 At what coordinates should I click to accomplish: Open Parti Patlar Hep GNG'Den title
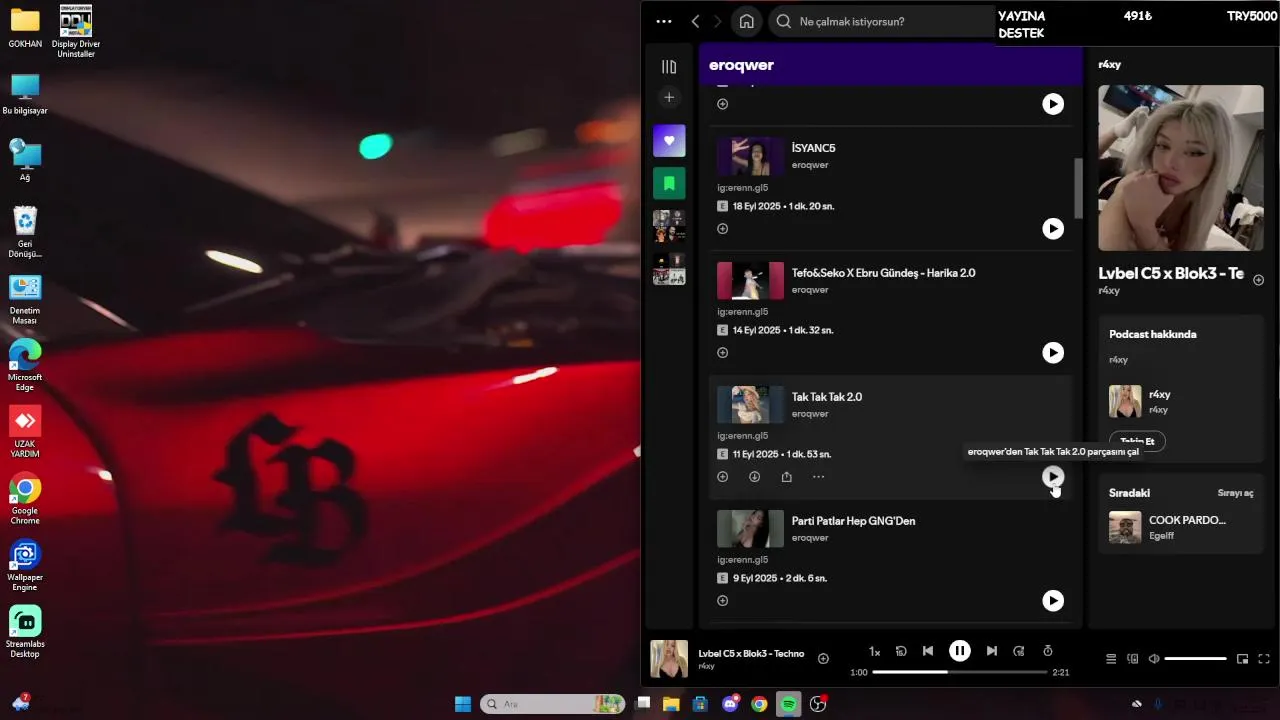pos(854,521)
